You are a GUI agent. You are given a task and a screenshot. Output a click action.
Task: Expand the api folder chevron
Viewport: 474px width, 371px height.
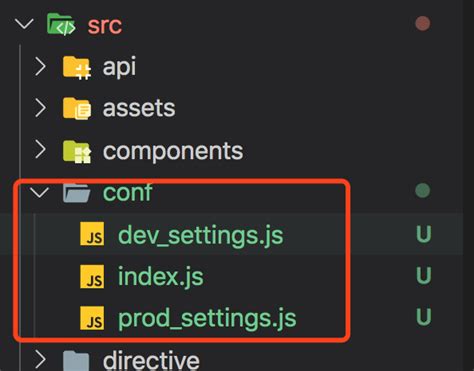click(40, 66)
